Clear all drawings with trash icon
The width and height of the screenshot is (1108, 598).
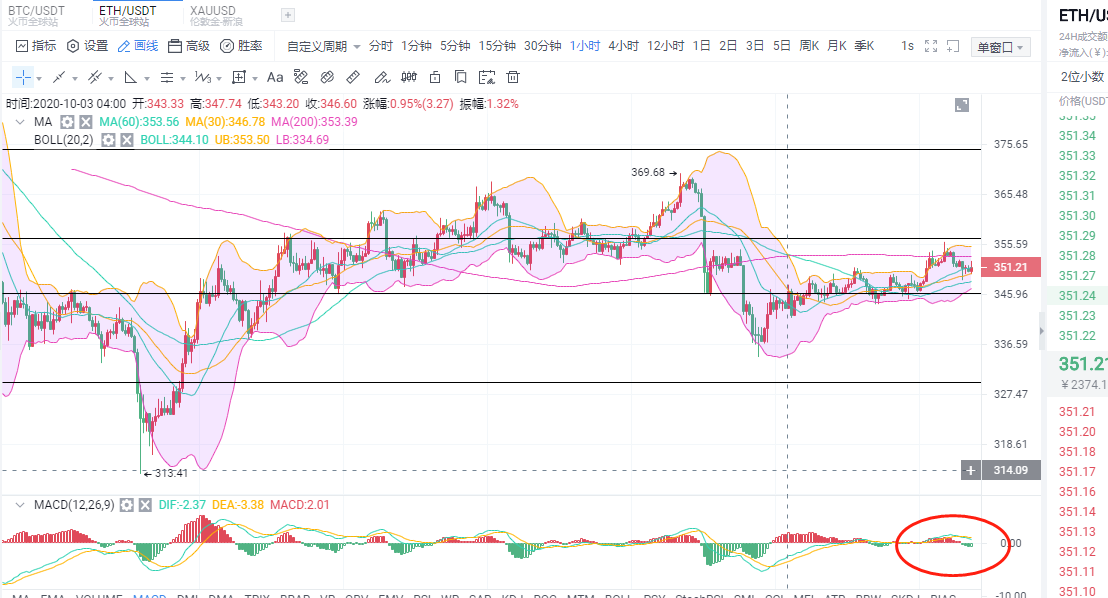point(513,77)
